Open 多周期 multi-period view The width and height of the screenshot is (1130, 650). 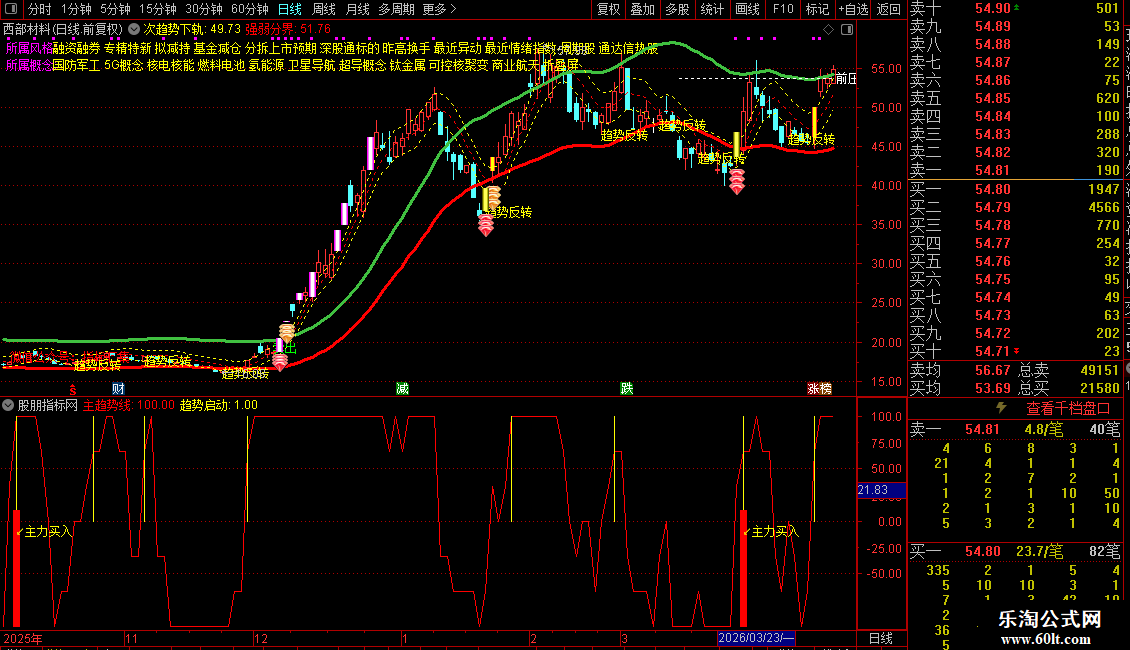[x=396, y=9]
